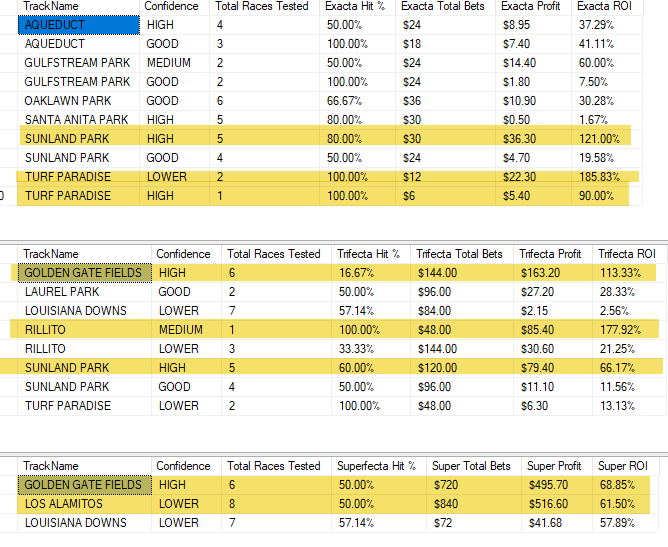
Task: Click Trifecta Total Bets column header
Action: click(462, 254)
